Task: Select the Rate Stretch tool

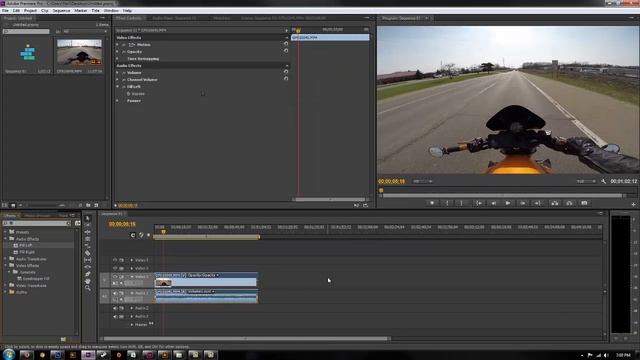Action: tap(88, 246)
